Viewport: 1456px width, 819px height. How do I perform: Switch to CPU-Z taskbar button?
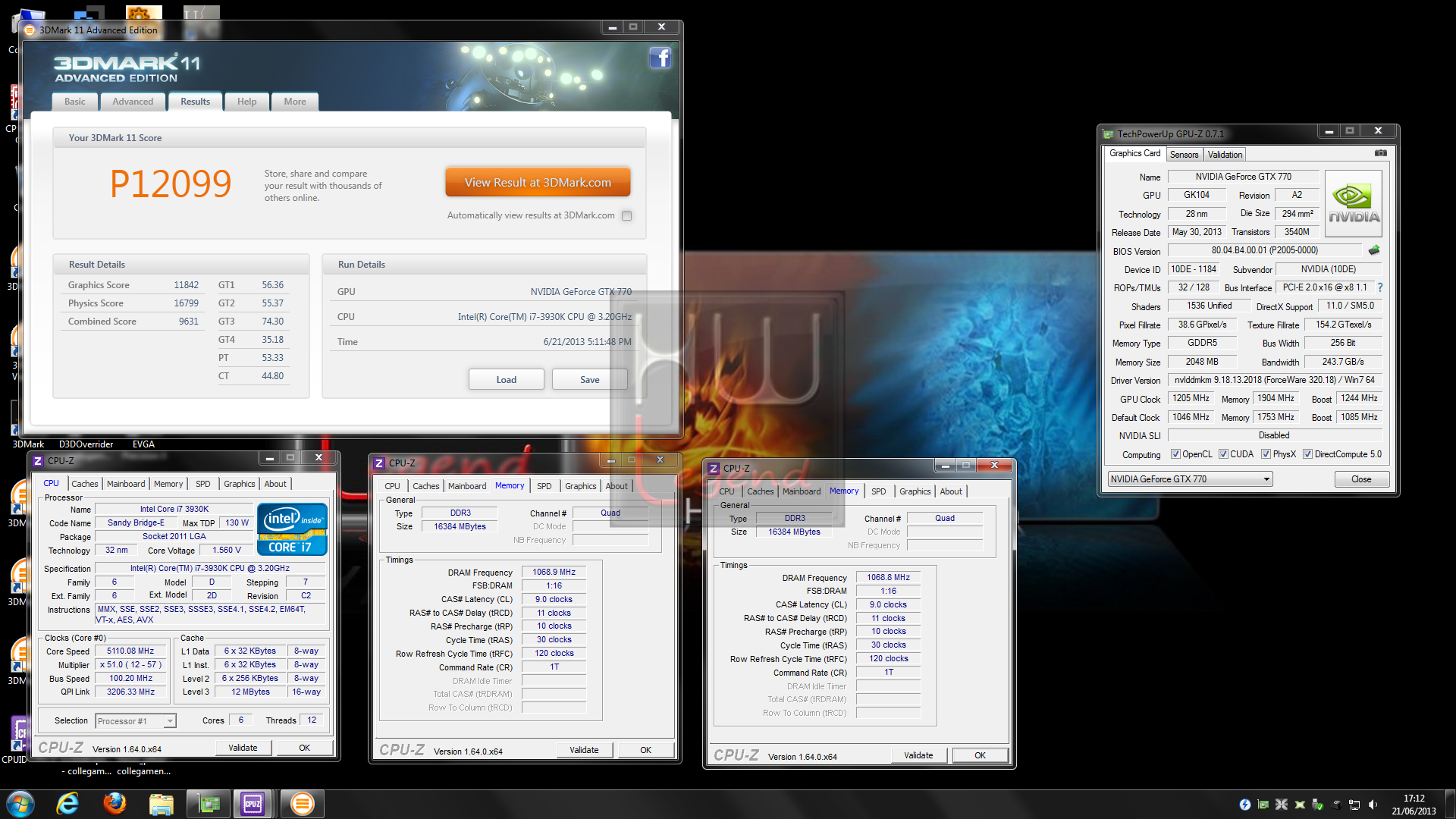click(x=253, y=804)
